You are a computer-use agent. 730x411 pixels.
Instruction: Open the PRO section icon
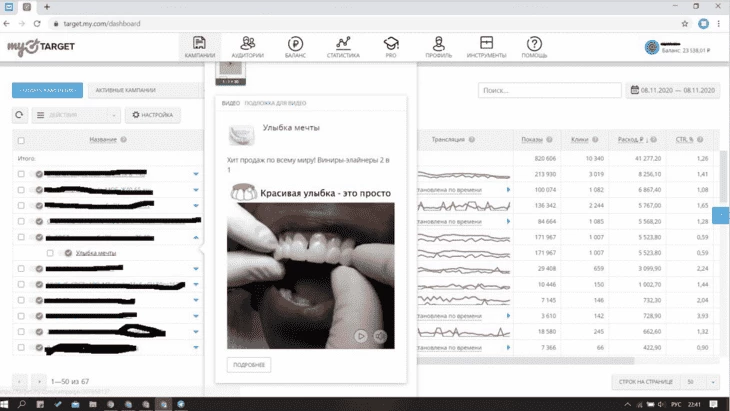pos(391,44)
